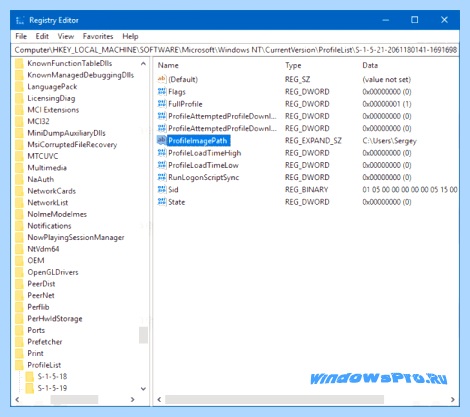The image size is (470, 417).
Task: Click the Notifications folder icon
Action: (19, 226)
